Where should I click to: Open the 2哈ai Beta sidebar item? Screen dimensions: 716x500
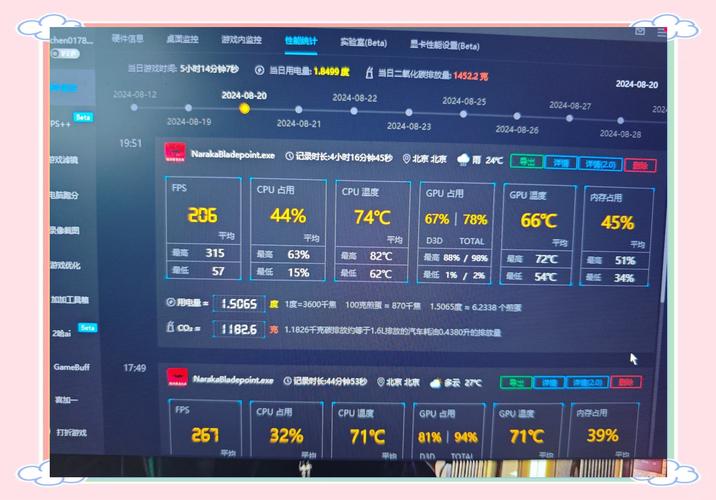(74, 331)
